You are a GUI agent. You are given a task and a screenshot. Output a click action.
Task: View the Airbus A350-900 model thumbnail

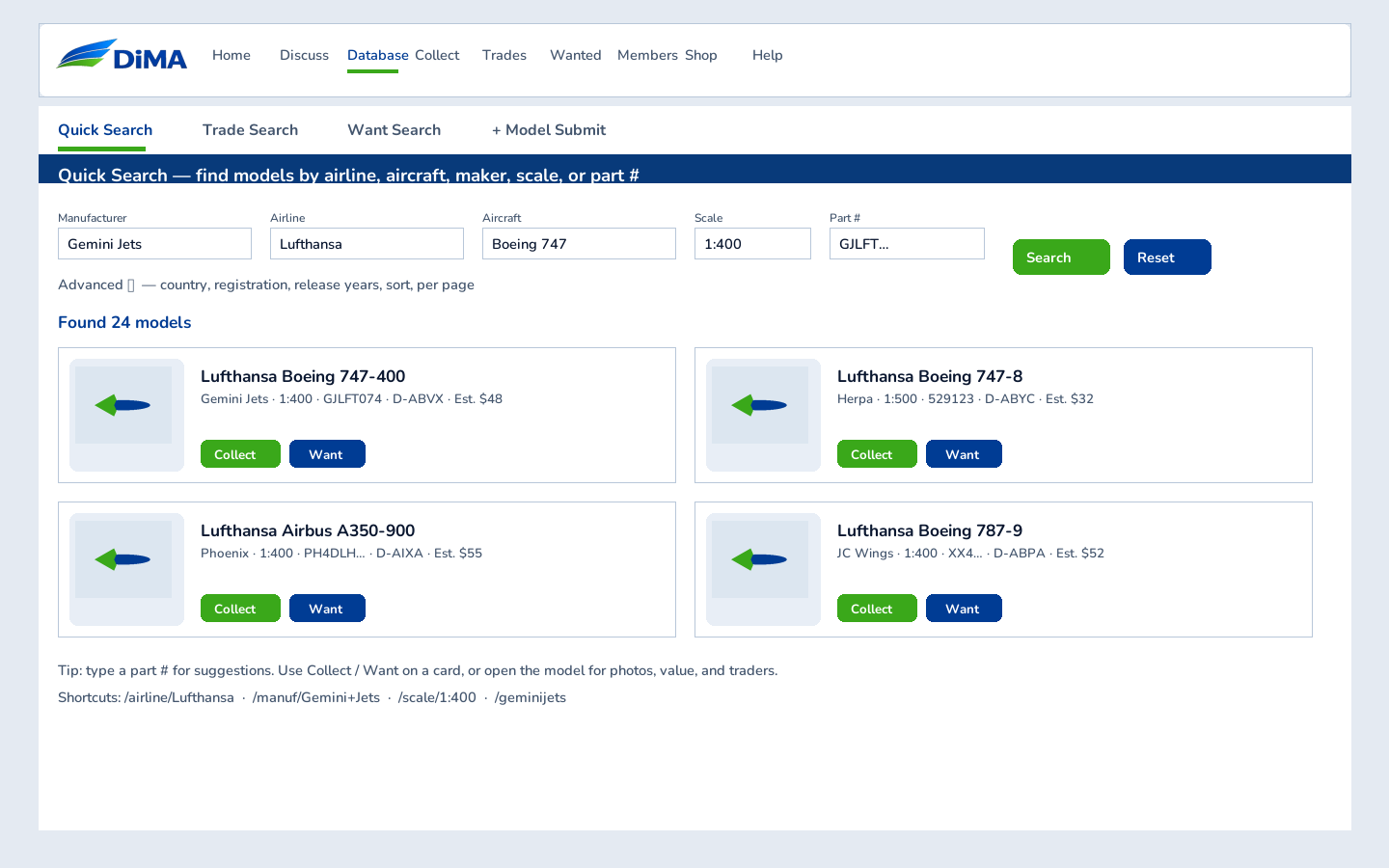point(126,569)
